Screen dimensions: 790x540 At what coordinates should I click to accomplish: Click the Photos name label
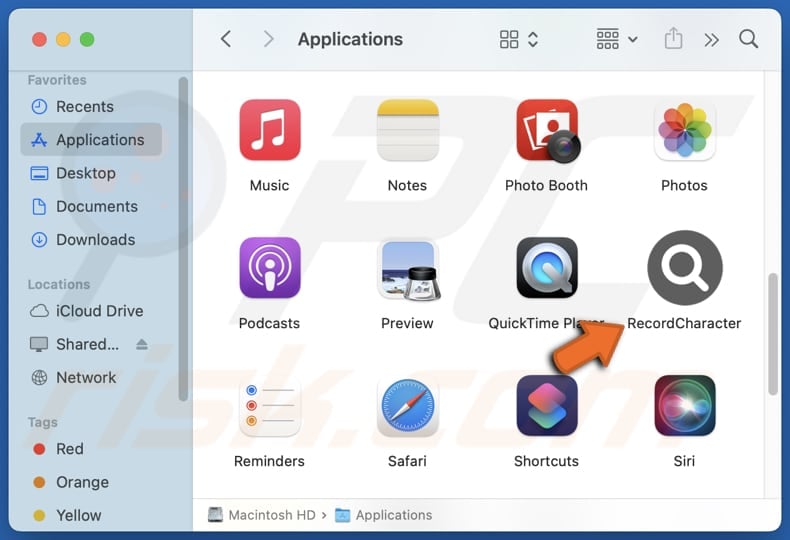(x=684, y=185)
